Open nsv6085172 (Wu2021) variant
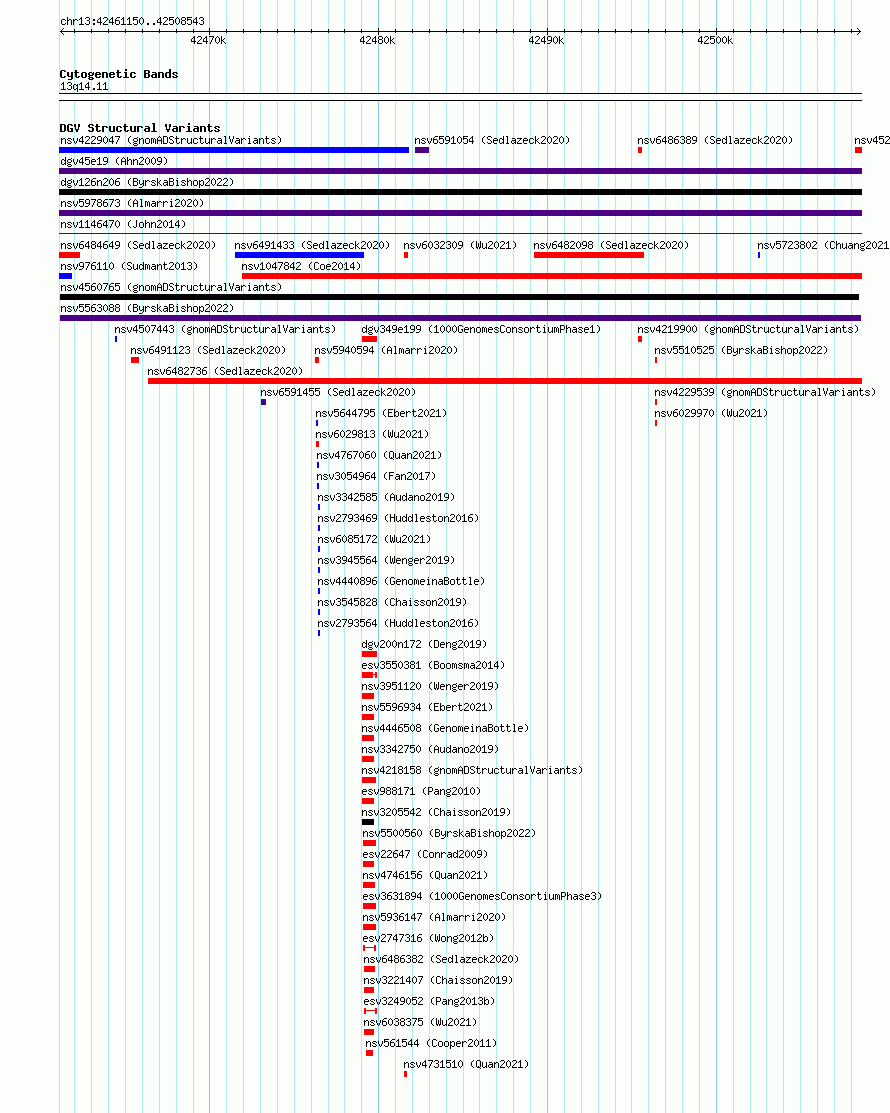 coord(374,539)
